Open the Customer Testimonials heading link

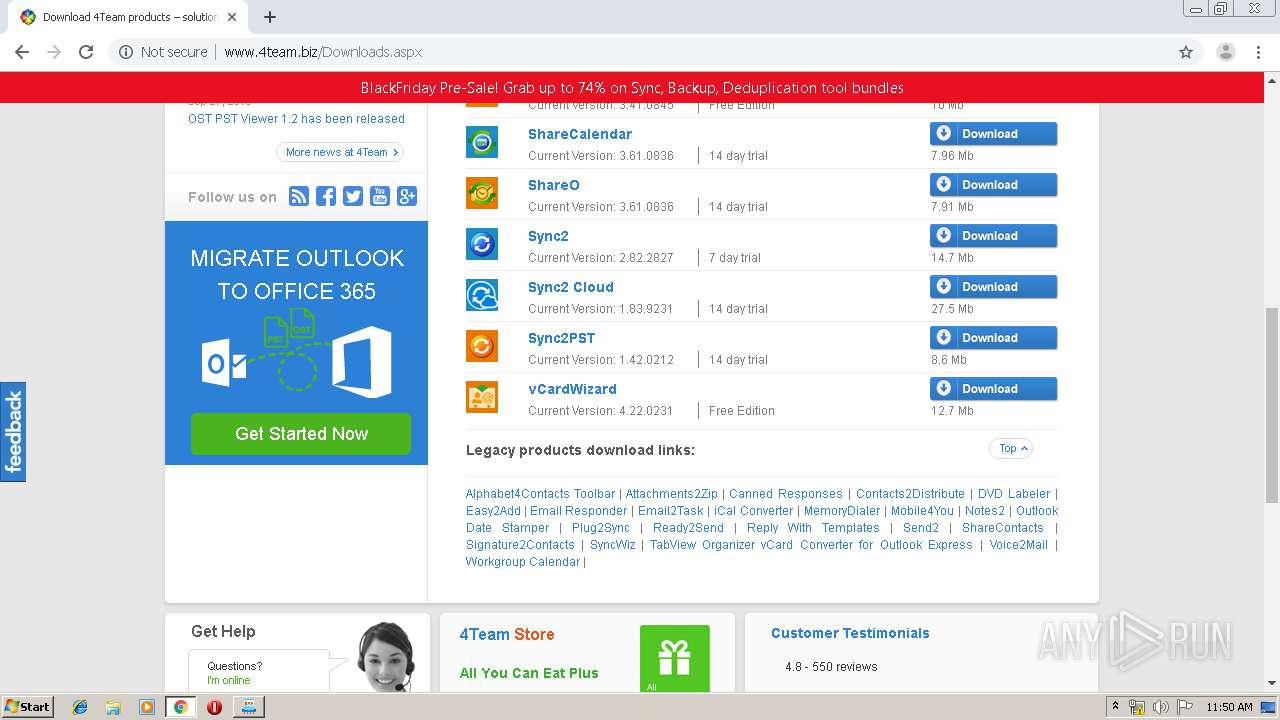coord(850,633)
